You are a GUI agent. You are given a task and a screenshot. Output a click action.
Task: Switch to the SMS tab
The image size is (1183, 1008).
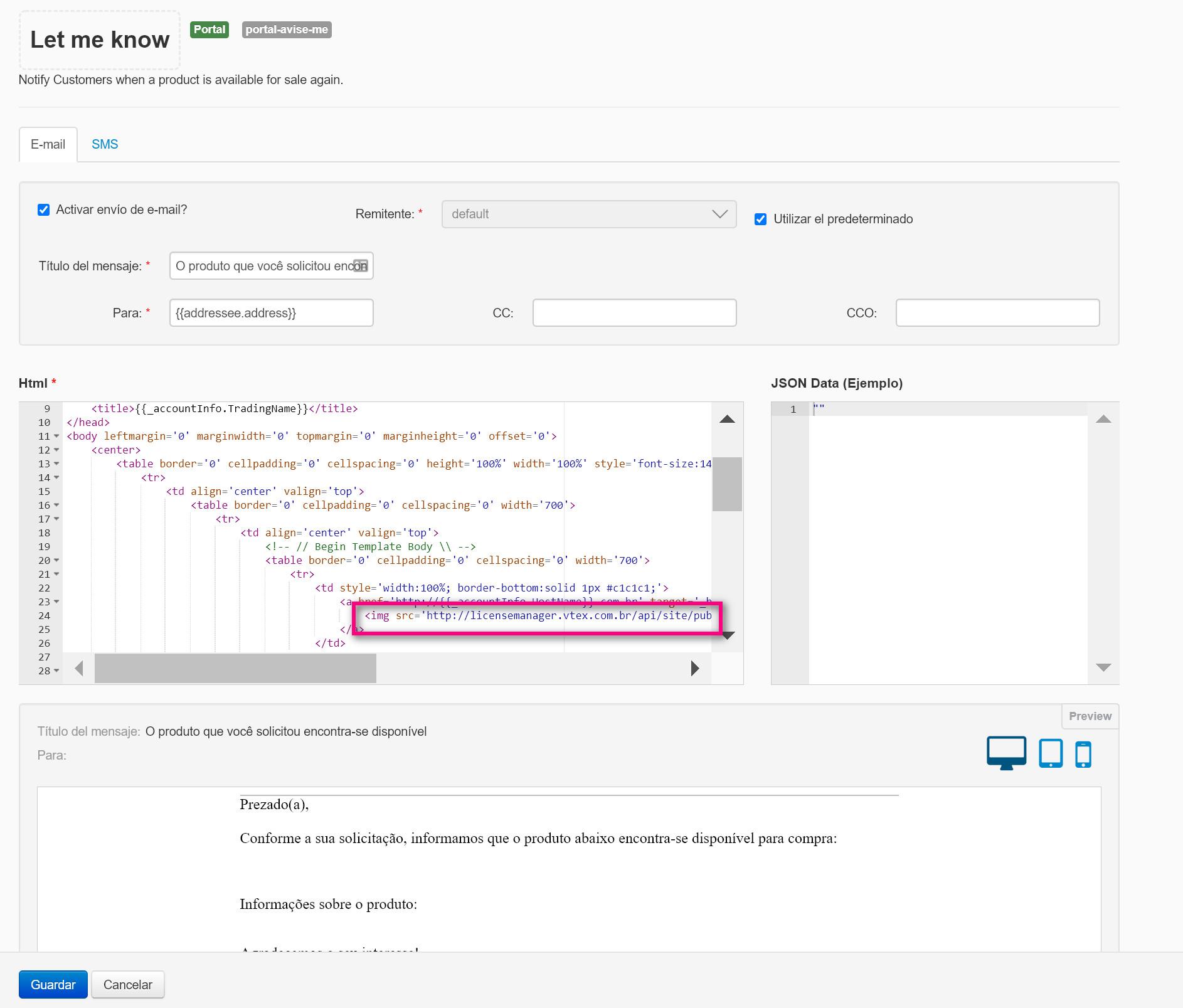click(x=105, y=144)
